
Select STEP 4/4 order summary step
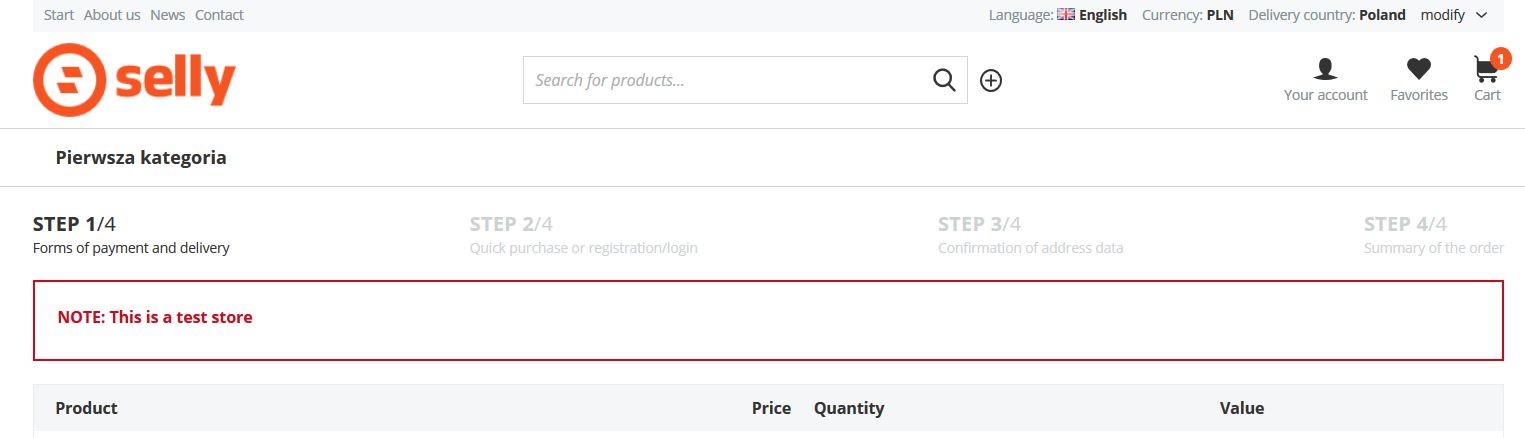point(1433,234)
